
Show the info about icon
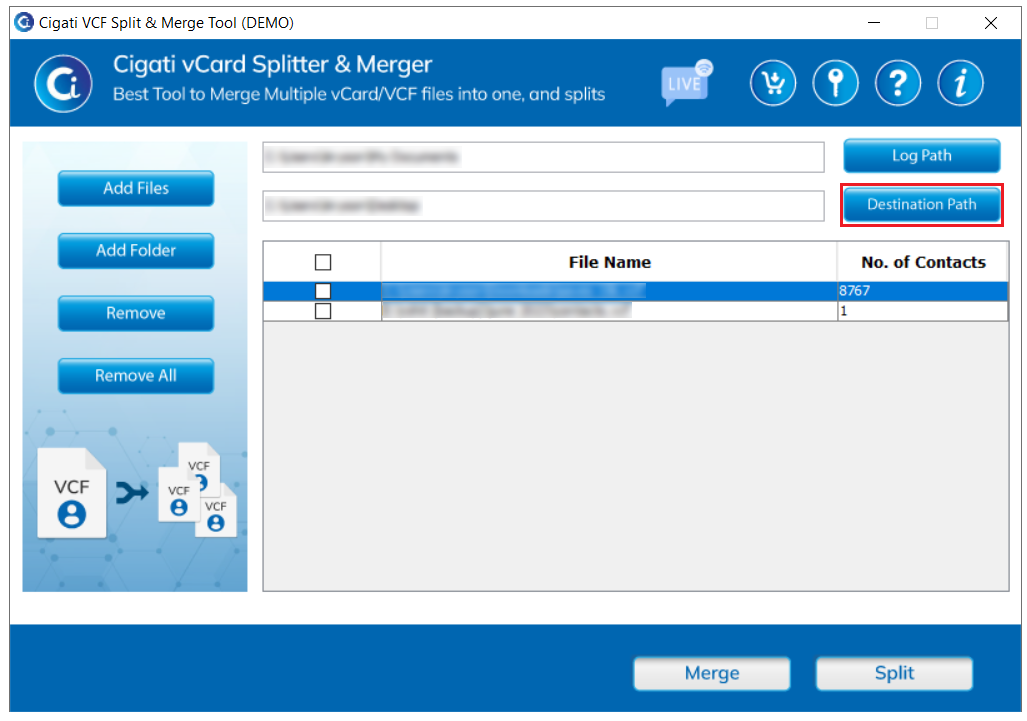coord(960,83)
